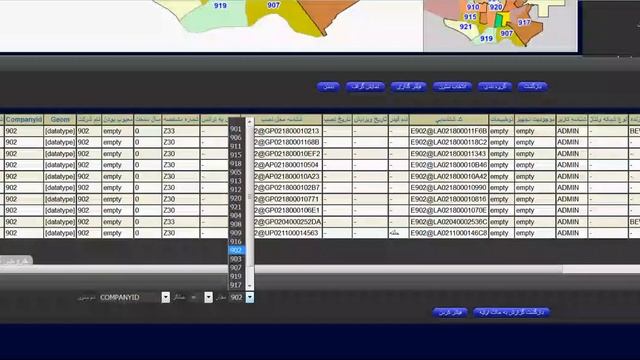Viewport: 640px width, 360px height.
Task: Select cell E902@LA02180001070E
Action: point(449,211)
